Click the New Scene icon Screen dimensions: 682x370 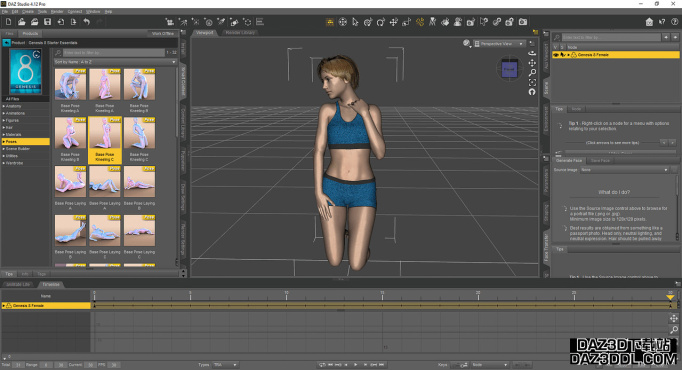pos(8,22)
